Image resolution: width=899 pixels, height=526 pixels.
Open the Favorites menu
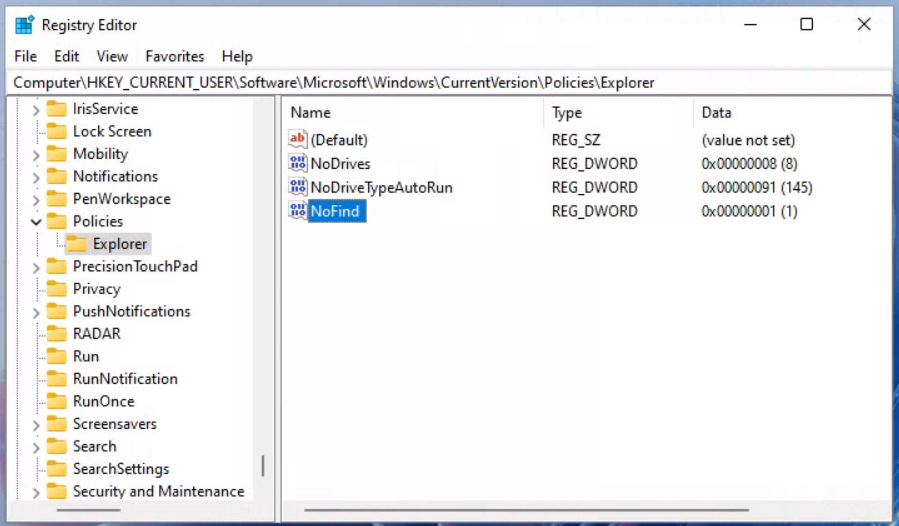(174, 57)
